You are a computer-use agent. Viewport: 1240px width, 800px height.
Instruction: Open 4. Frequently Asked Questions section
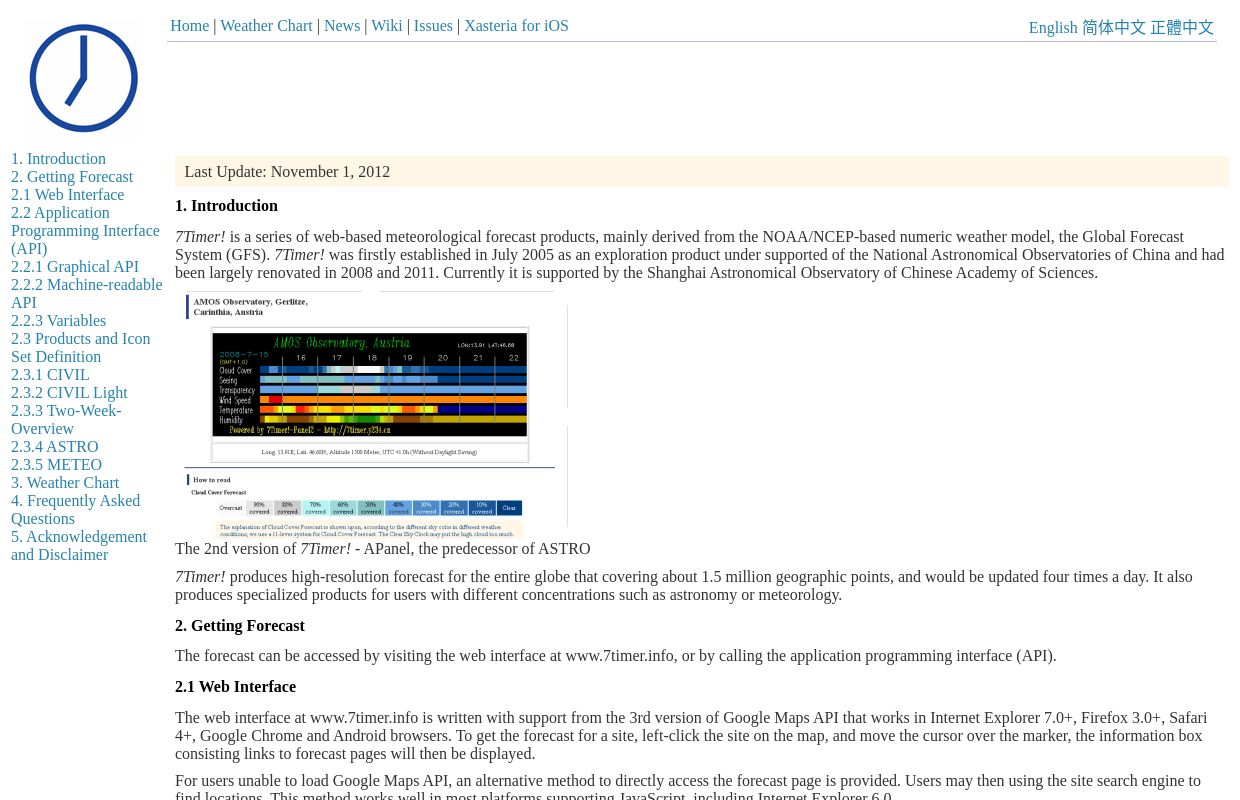tap(75, 510)
